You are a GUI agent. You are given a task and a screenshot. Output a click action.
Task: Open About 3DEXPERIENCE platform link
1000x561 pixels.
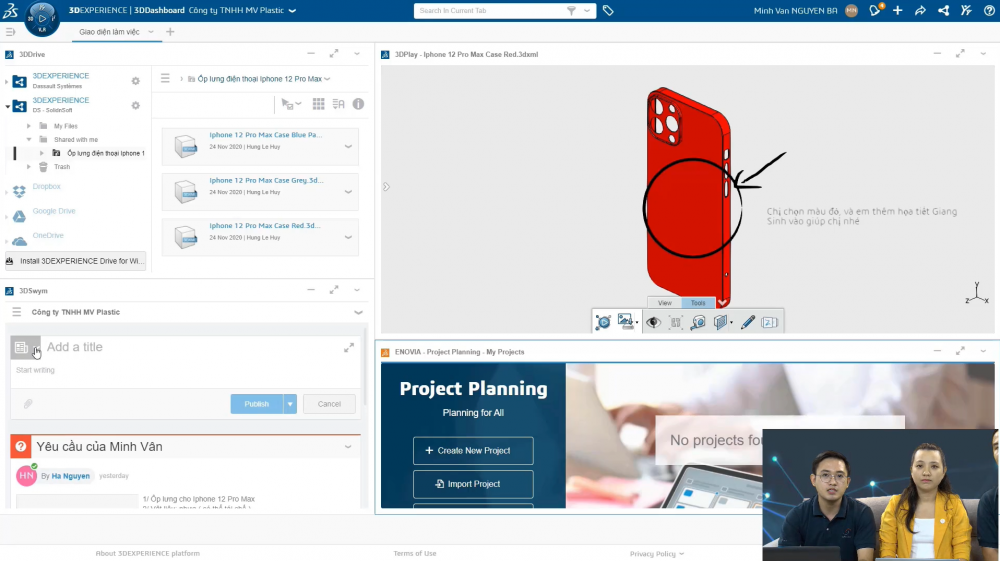147,553
